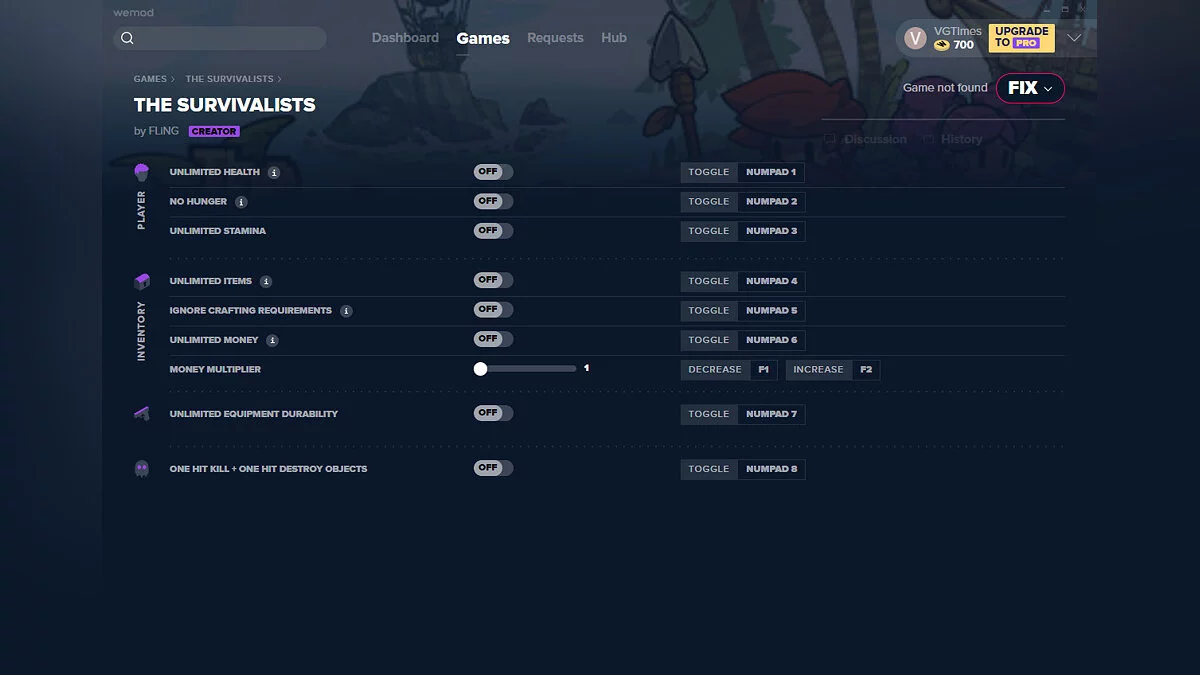
Task: Enable One Hit Kill switch
Action: click(x=493, y=468)
